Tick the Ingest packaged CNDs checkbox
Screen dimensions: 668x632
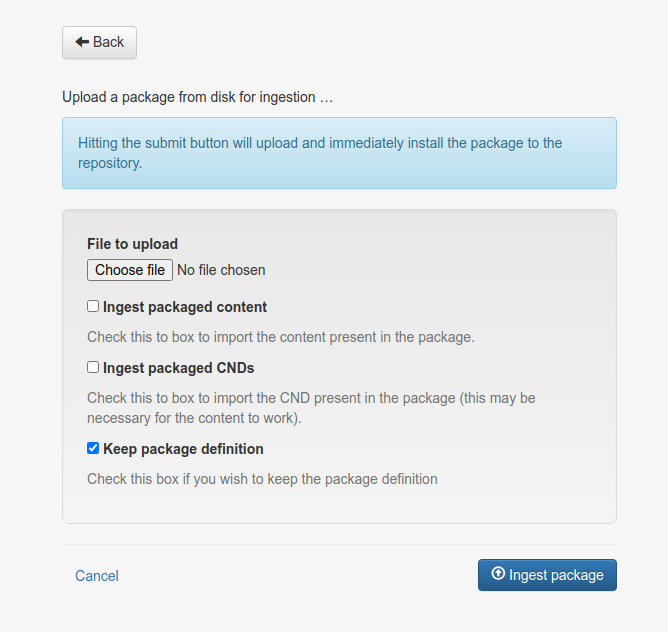click(93, 367)
